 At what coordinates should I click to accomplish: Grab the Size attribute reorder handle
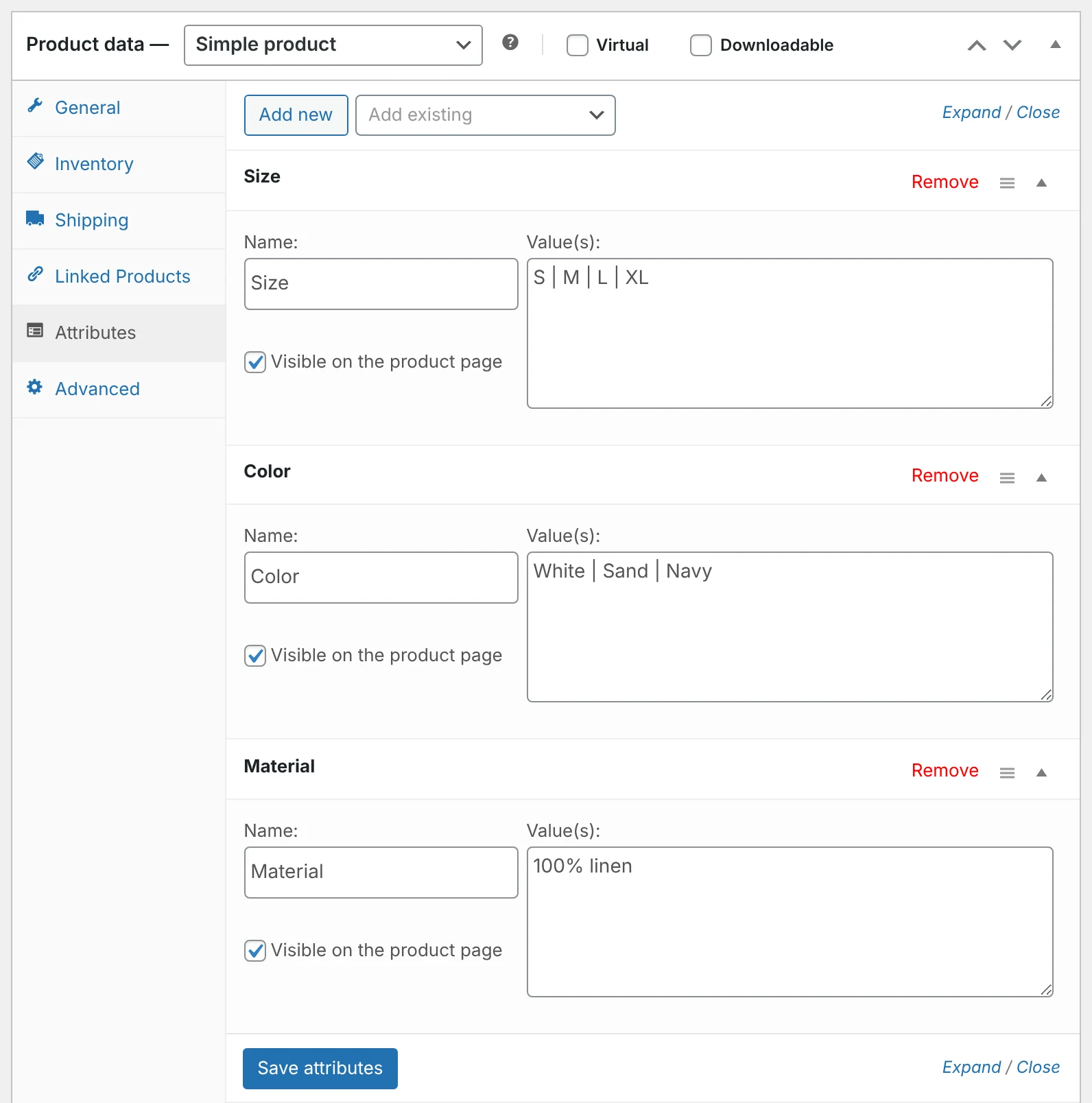1007,183
